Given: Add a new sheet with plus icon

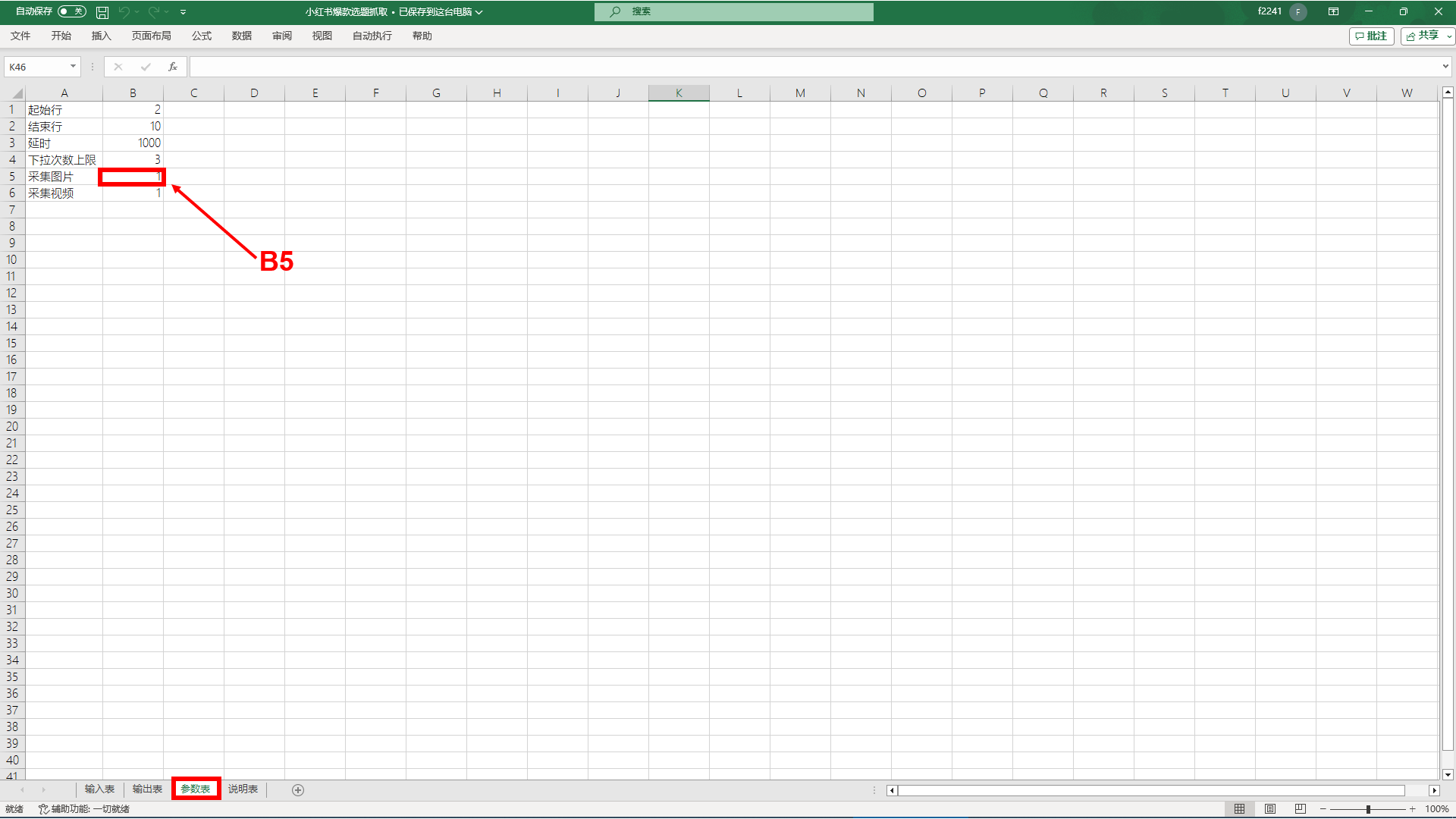Looking at the screenshot, I should coord(298,790).
